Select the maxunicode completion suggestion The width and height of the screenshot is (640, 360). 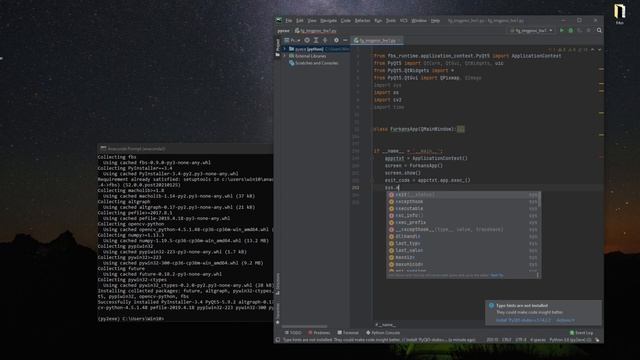[463, 264]
